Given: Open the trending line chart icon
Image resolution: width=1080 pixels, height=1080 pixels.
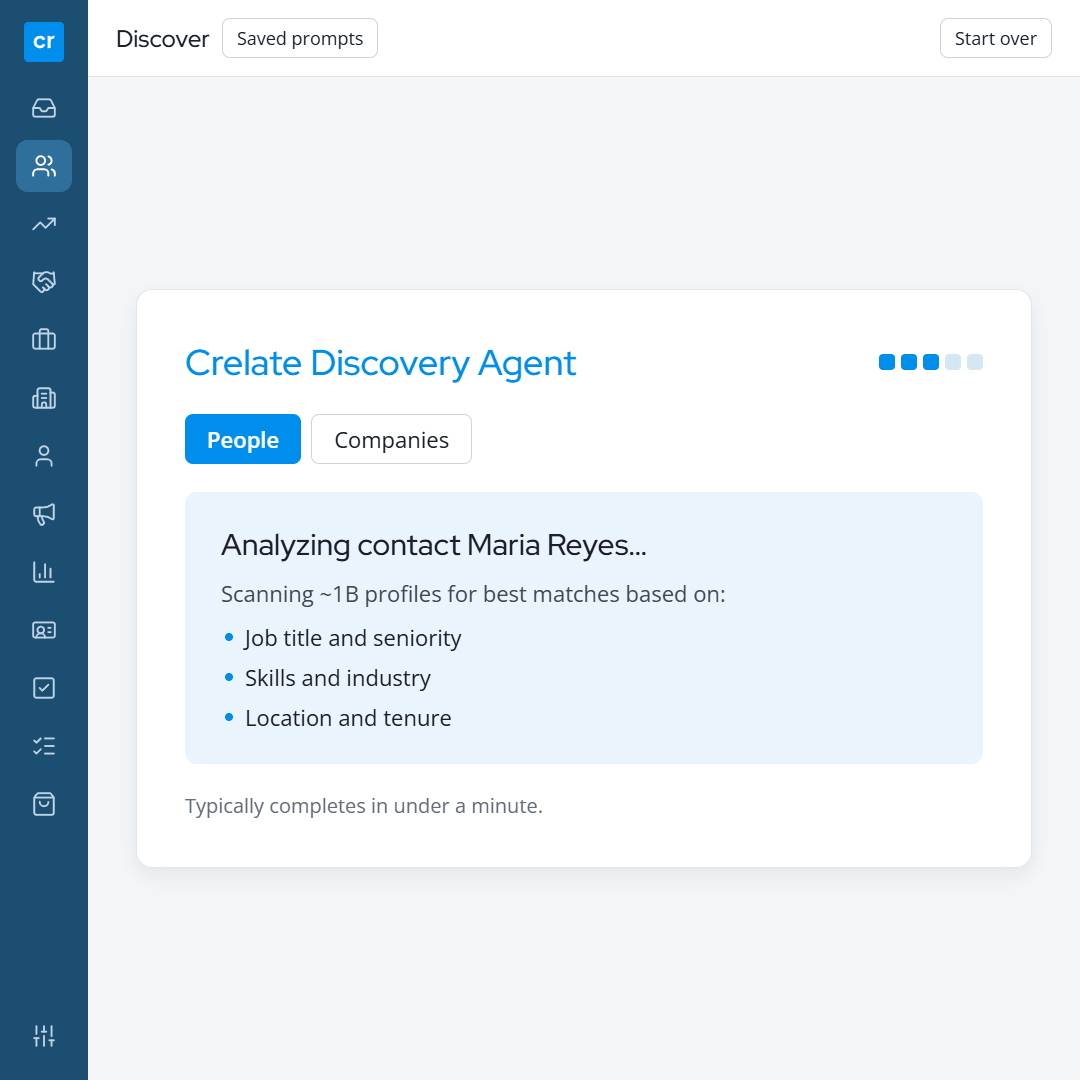Looking at the screenshot, I should point(43,224).
